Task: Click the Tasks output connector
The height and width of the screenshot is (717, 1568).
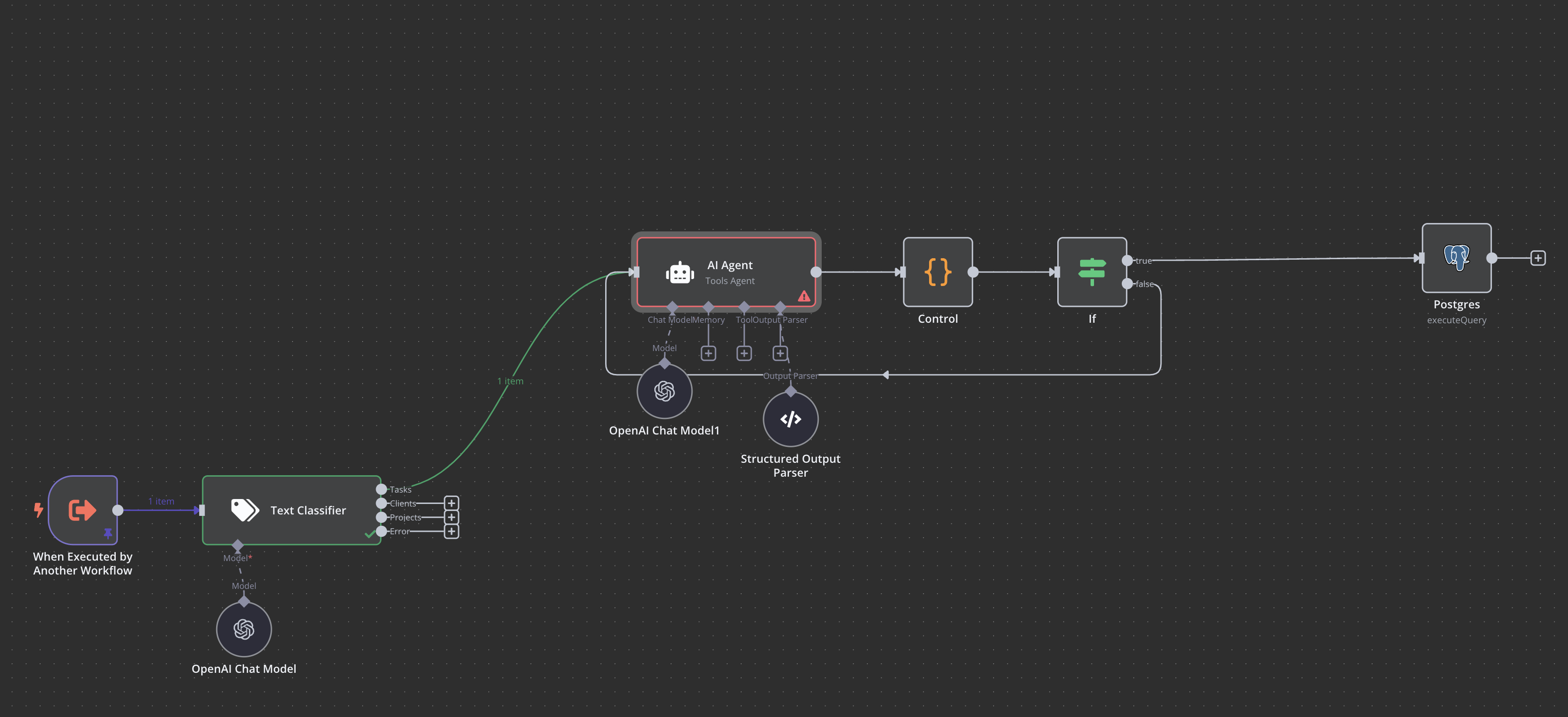Action: [x=382, y=490]
